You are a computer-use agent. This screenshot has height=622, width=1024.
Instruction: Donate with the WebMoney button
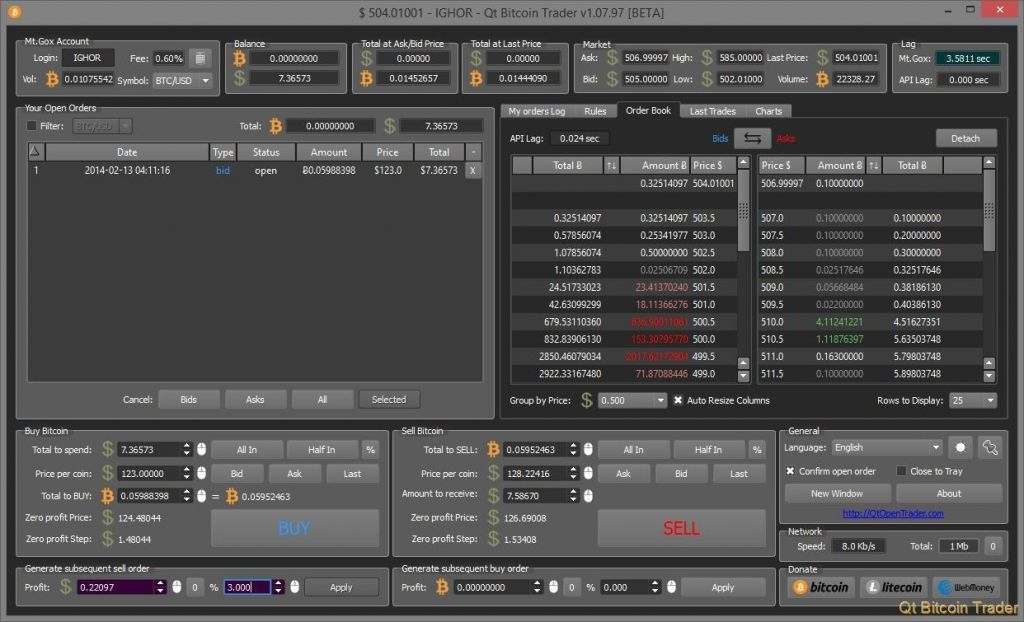pos(967,587)
